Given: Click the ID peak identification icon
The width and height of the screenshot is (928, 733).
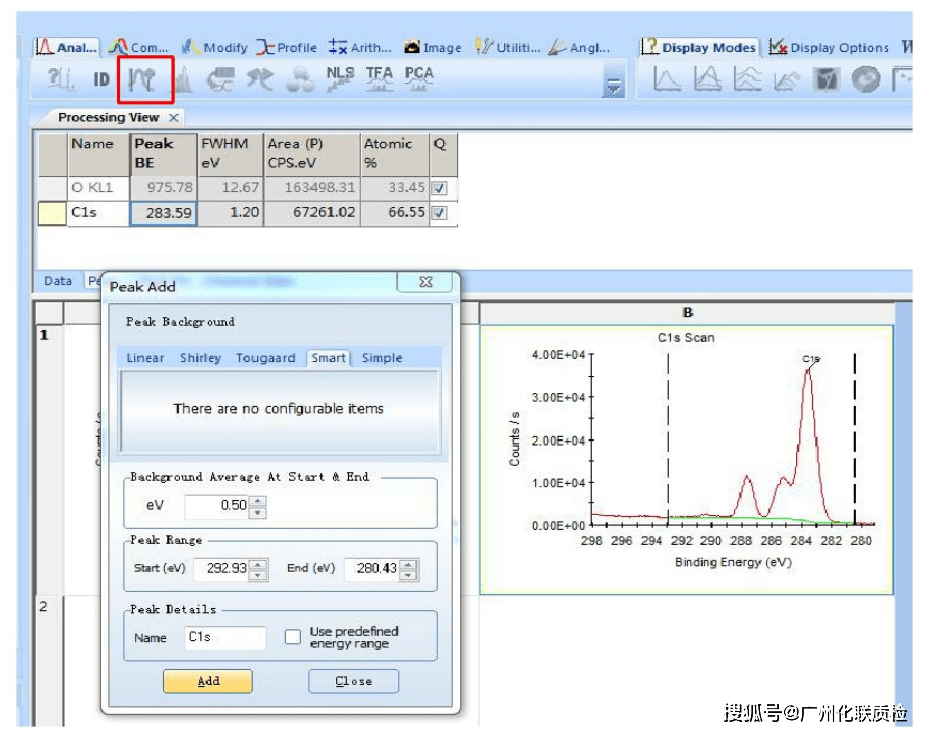Looking at the screenshot, I should (x=101, y=79).
